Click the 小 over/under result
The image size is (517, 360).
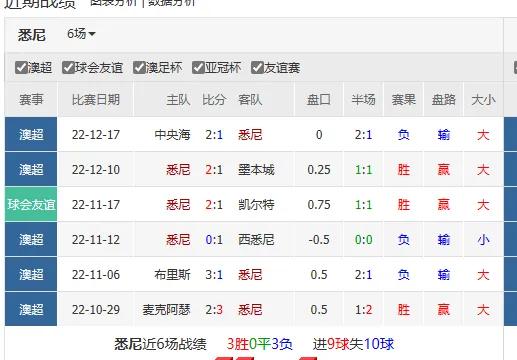tap(483, 239)
